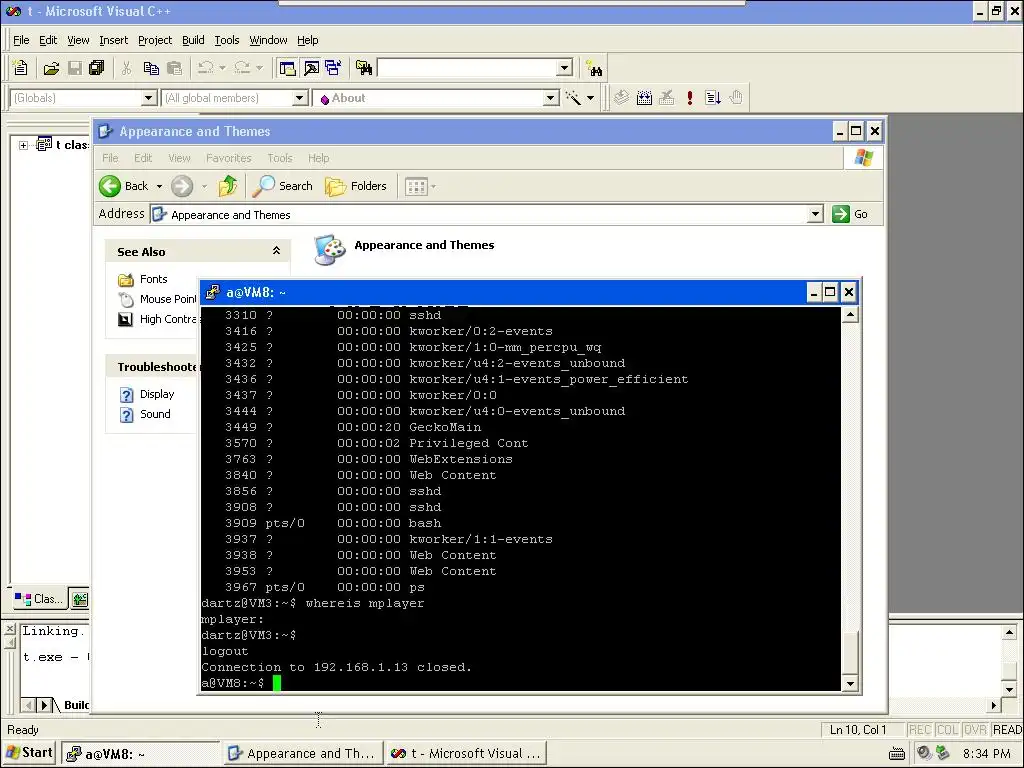Click the Redo arrow icon

242,68
